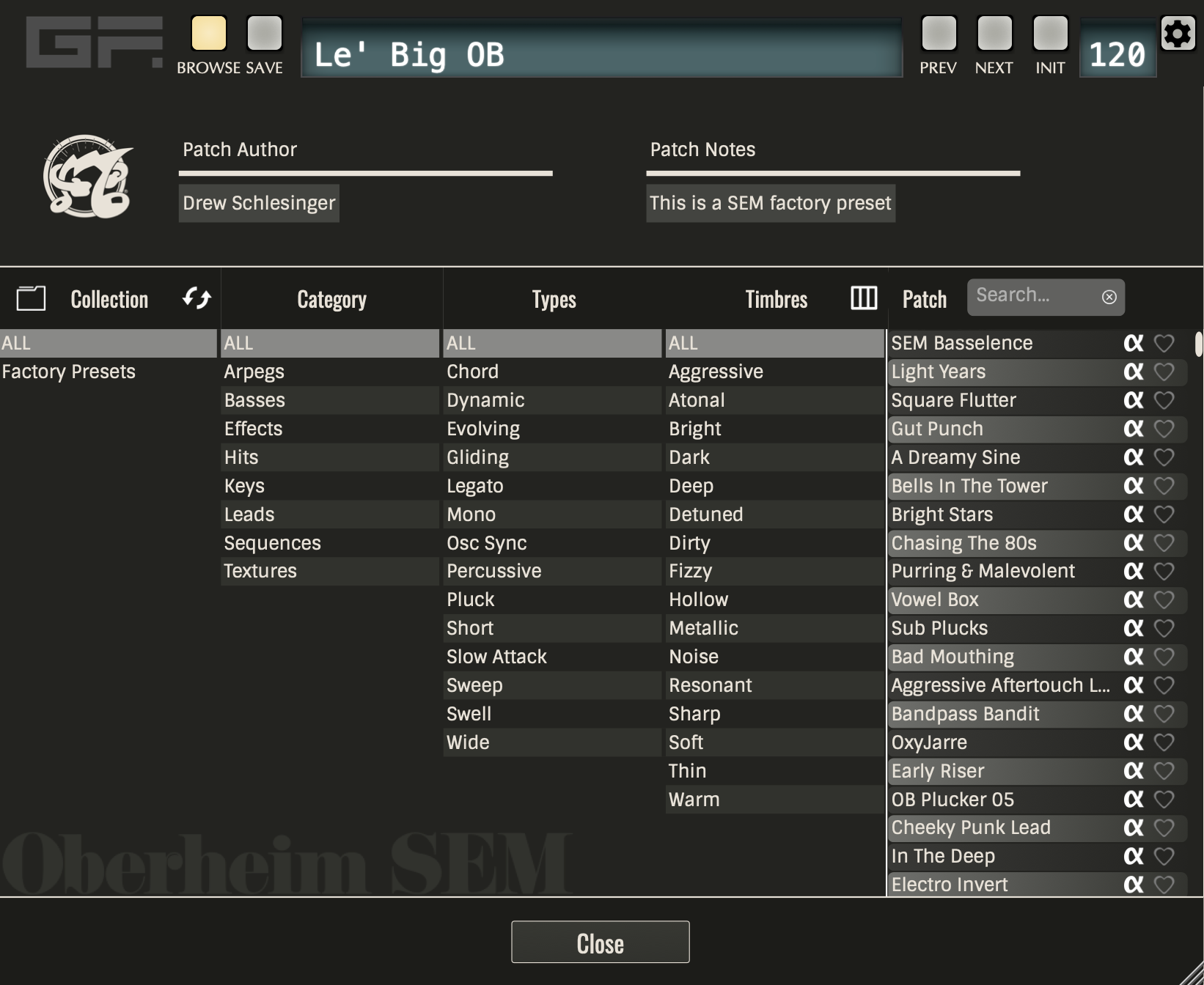
Task: Click the folder icon beside Collection
Action: click(31, 298)
